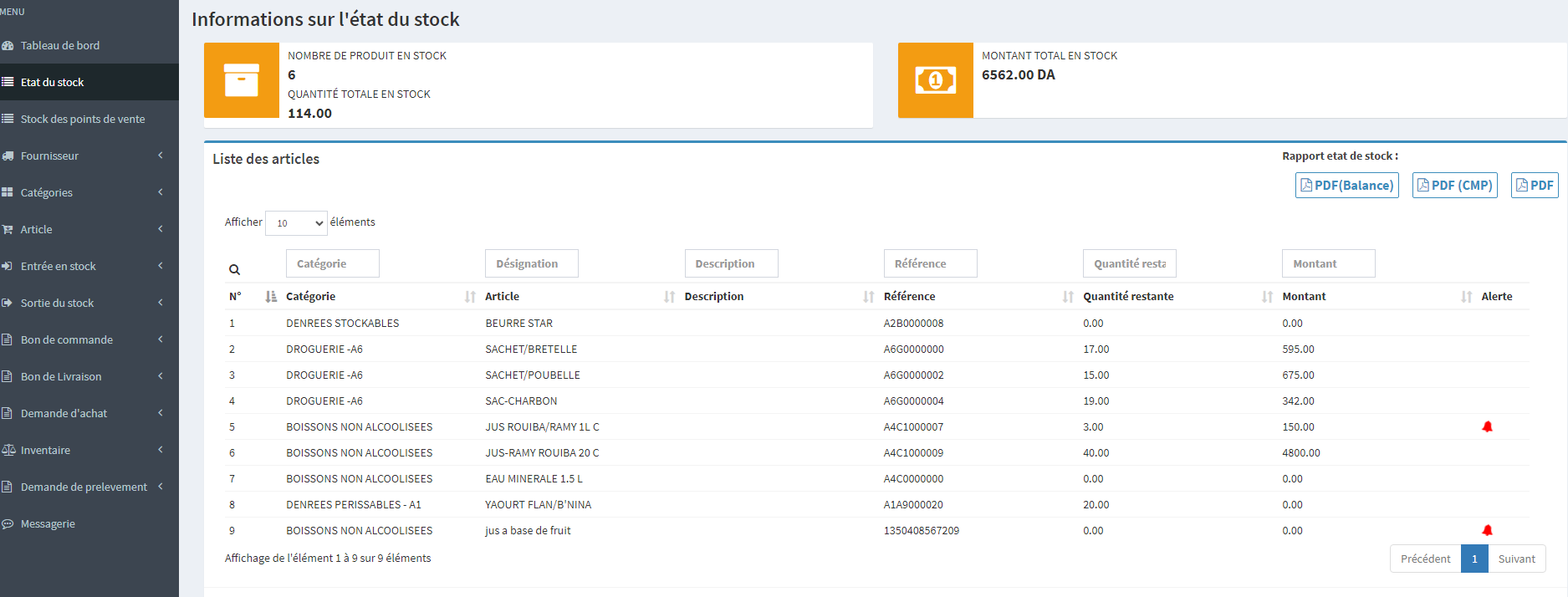Sort by Quantité restante column arrows

tap(1267, 297)
